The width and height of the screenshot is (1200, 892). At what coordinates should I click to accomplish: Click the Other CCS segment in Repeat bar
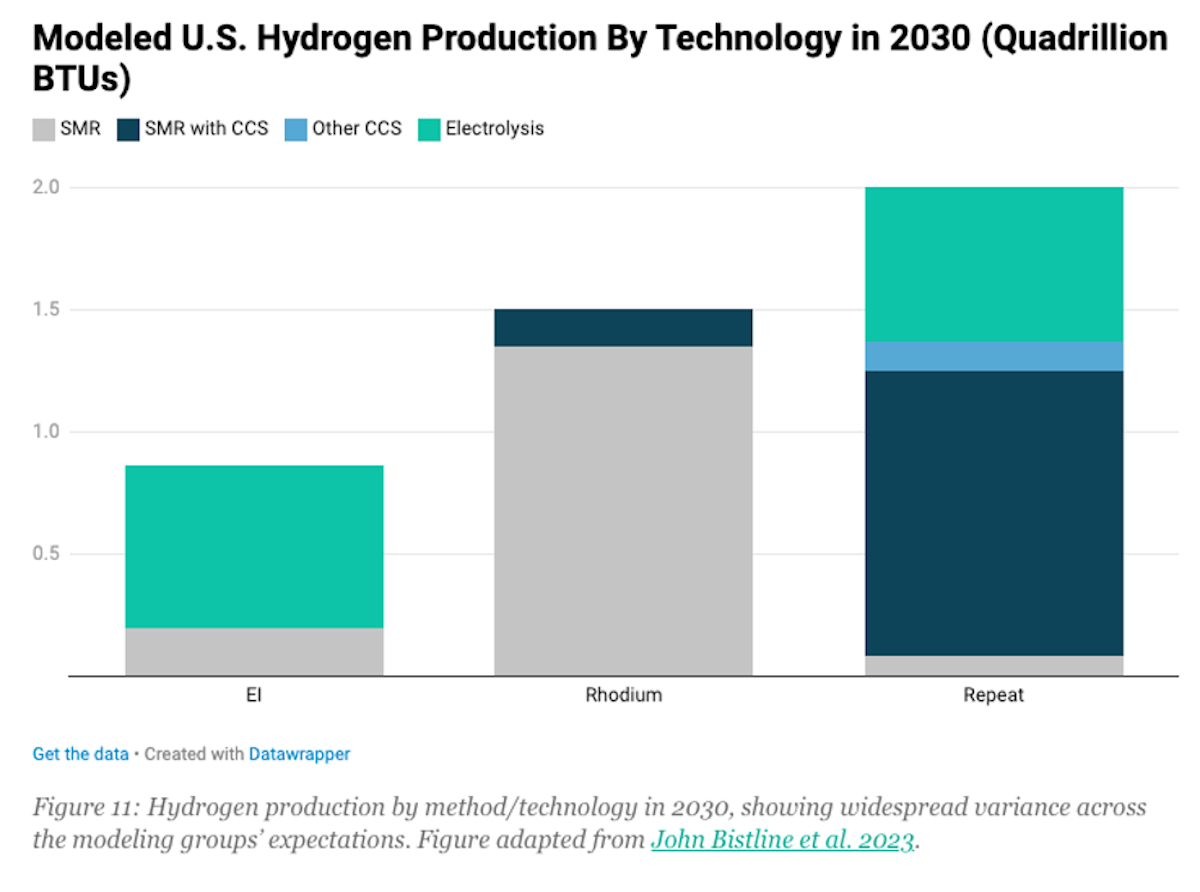[993, 356]
